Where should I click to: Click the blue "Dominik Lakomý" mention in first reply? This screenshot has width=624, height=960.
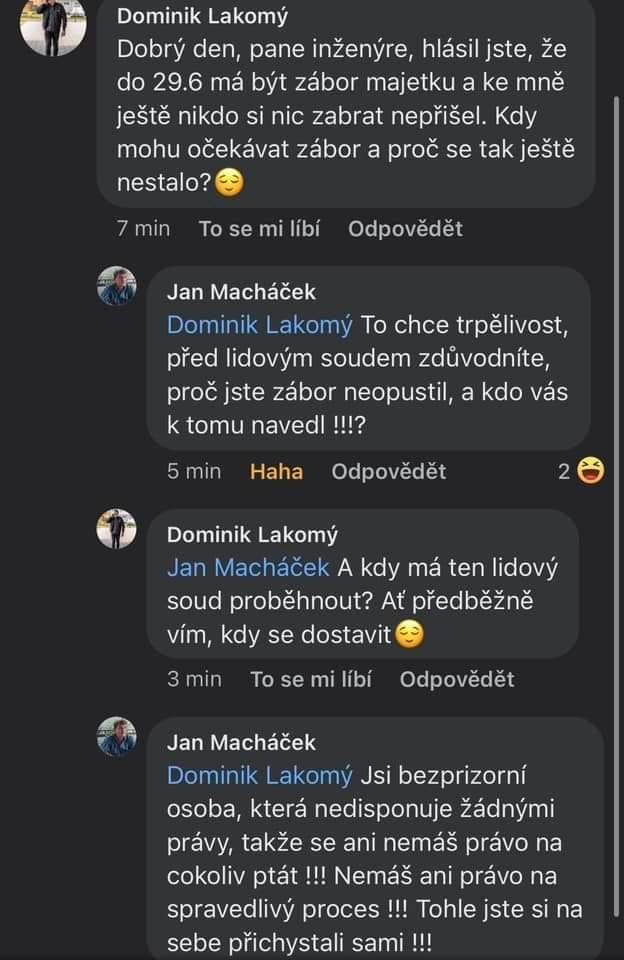pyautogui.click(x=260, y=325)
